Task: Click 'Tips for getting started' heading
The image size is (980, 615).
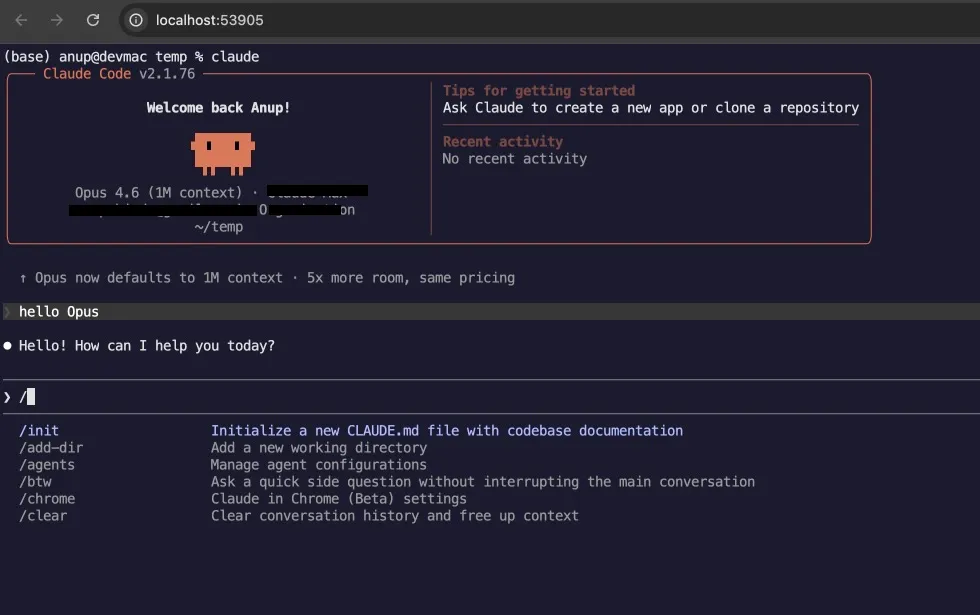Action: (539, 91)
